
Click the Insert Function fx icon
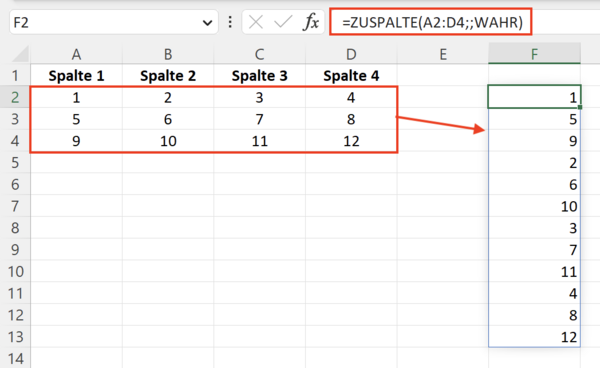[x=311, y=22]
